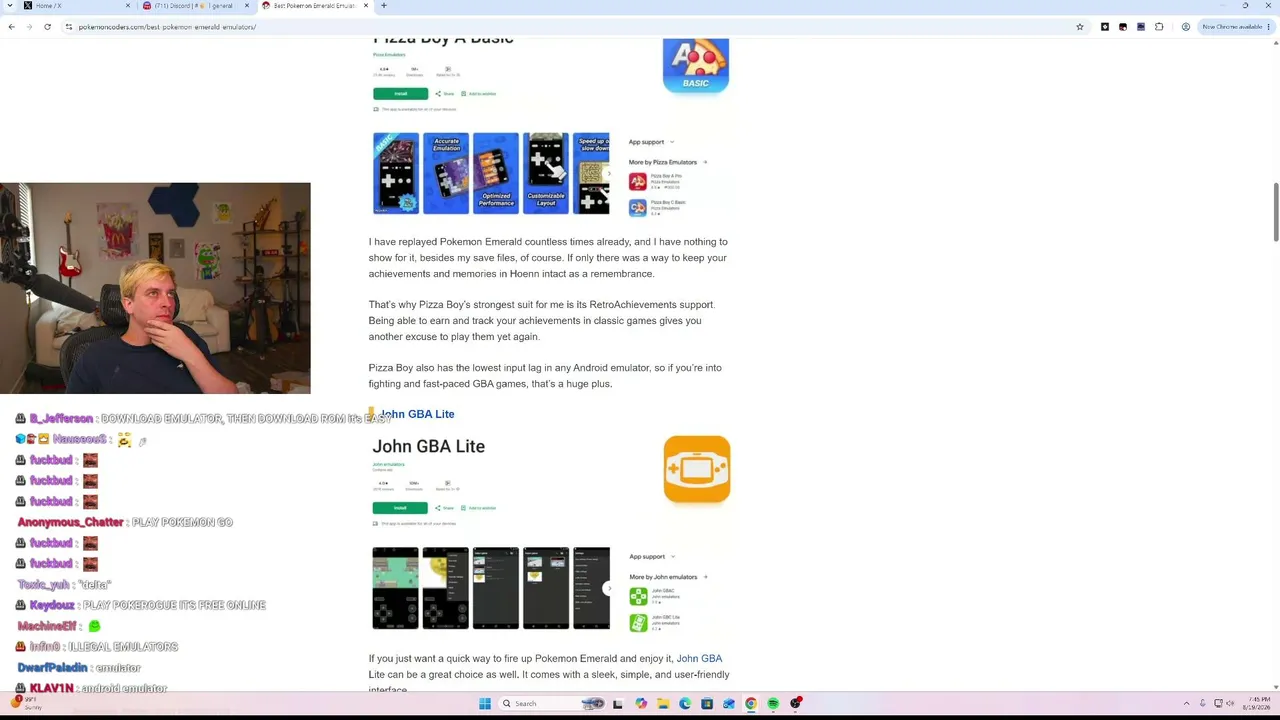Open Task View on the taskbar
The height and width of the screenshot is (720, 1280).
tap(617, 704)
